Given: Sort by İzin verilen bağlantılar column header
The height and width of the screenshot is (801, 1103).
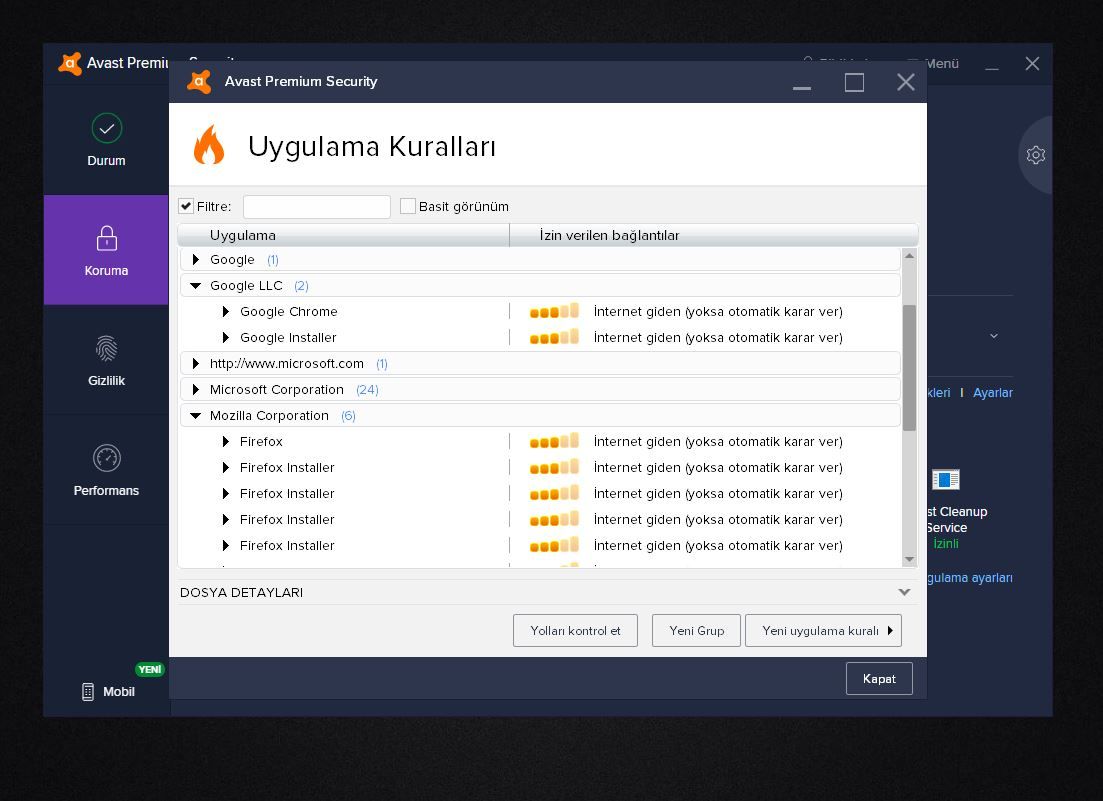Looking at the screenshot, I should tap(714, 236).
